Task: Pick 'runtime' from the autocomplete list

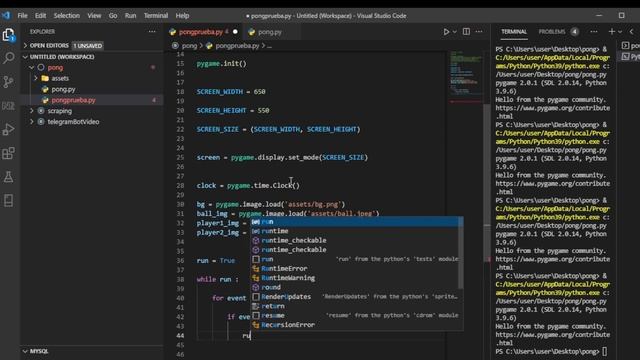Action: 354,231
